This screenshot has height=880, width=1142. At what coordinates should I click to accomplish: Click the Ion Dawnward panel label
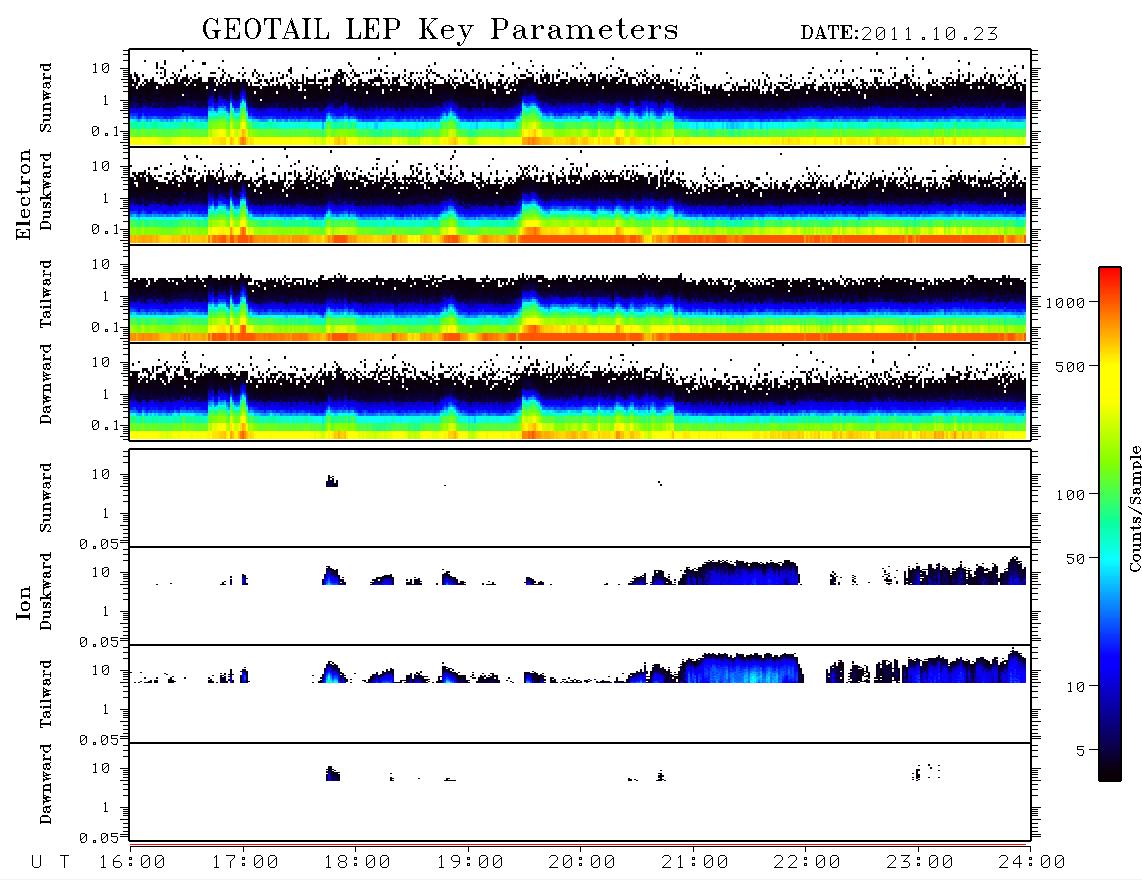[46, 784]
